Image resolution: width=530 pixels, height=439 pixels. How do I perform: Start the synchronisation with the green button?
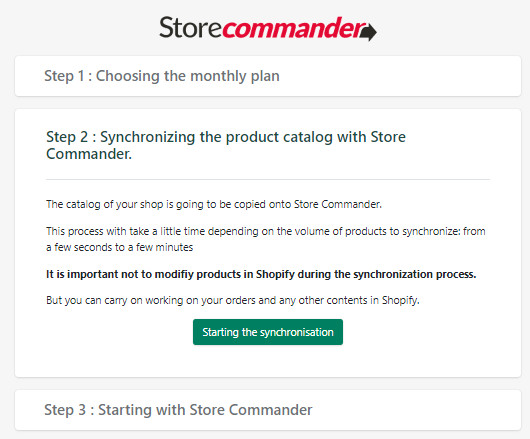pyautogui.click(x=268, y=332)
